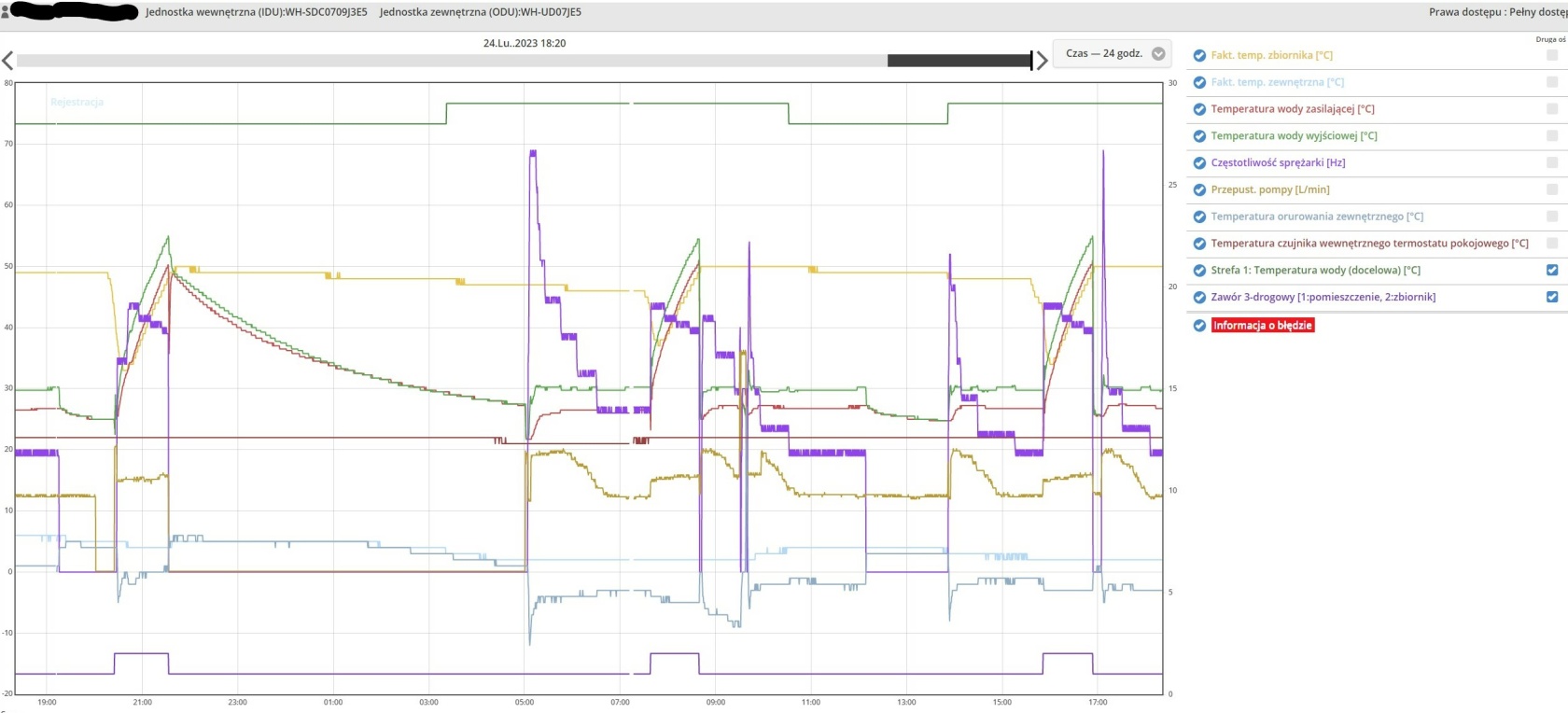Toggle visibility icon for Informacja o błędzie
The height and width of the screenshot is (713, 1568).
(1199, 326)
